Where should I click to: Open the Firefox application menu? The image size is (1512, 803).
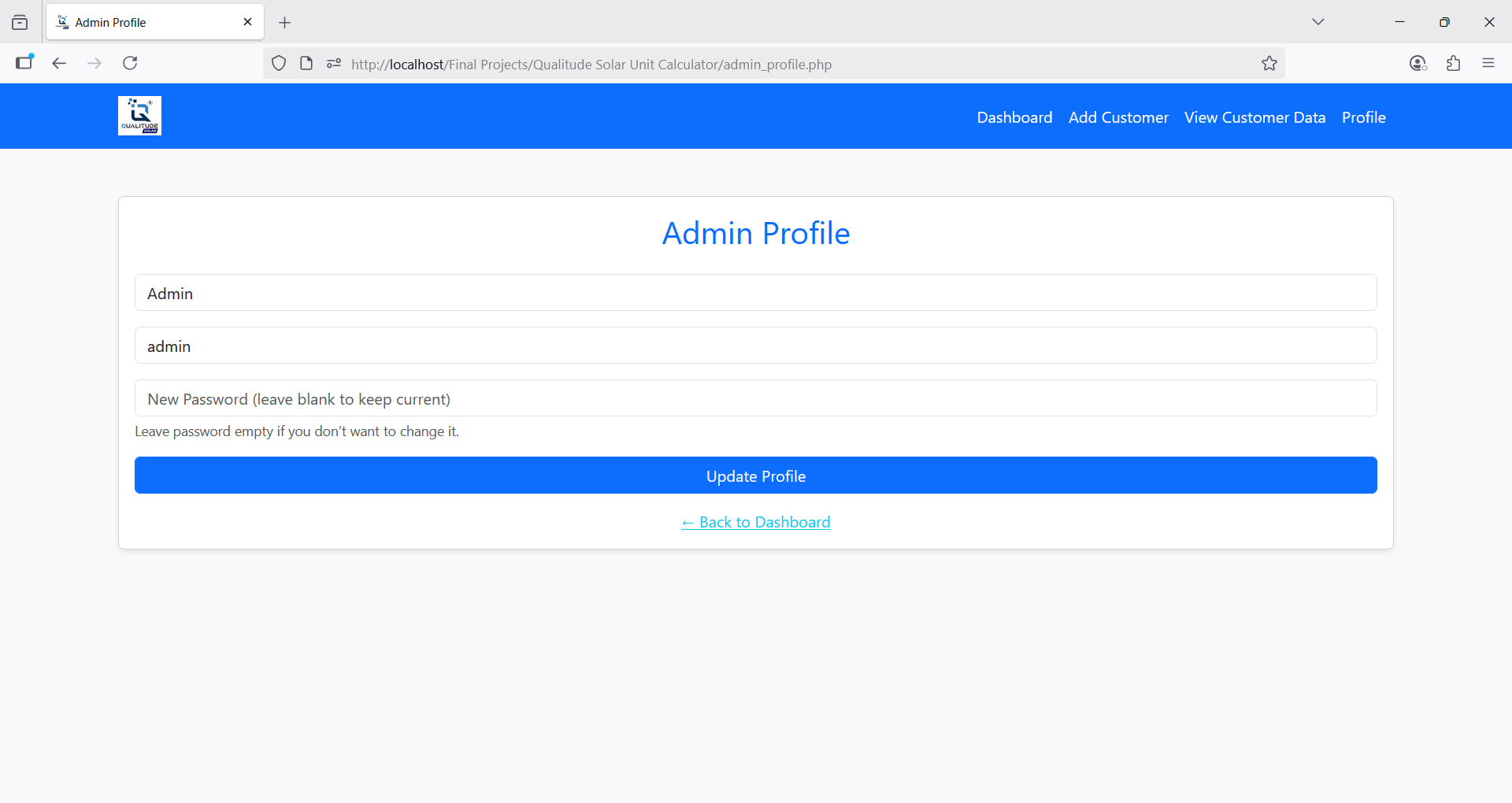tap(1488, 64)
